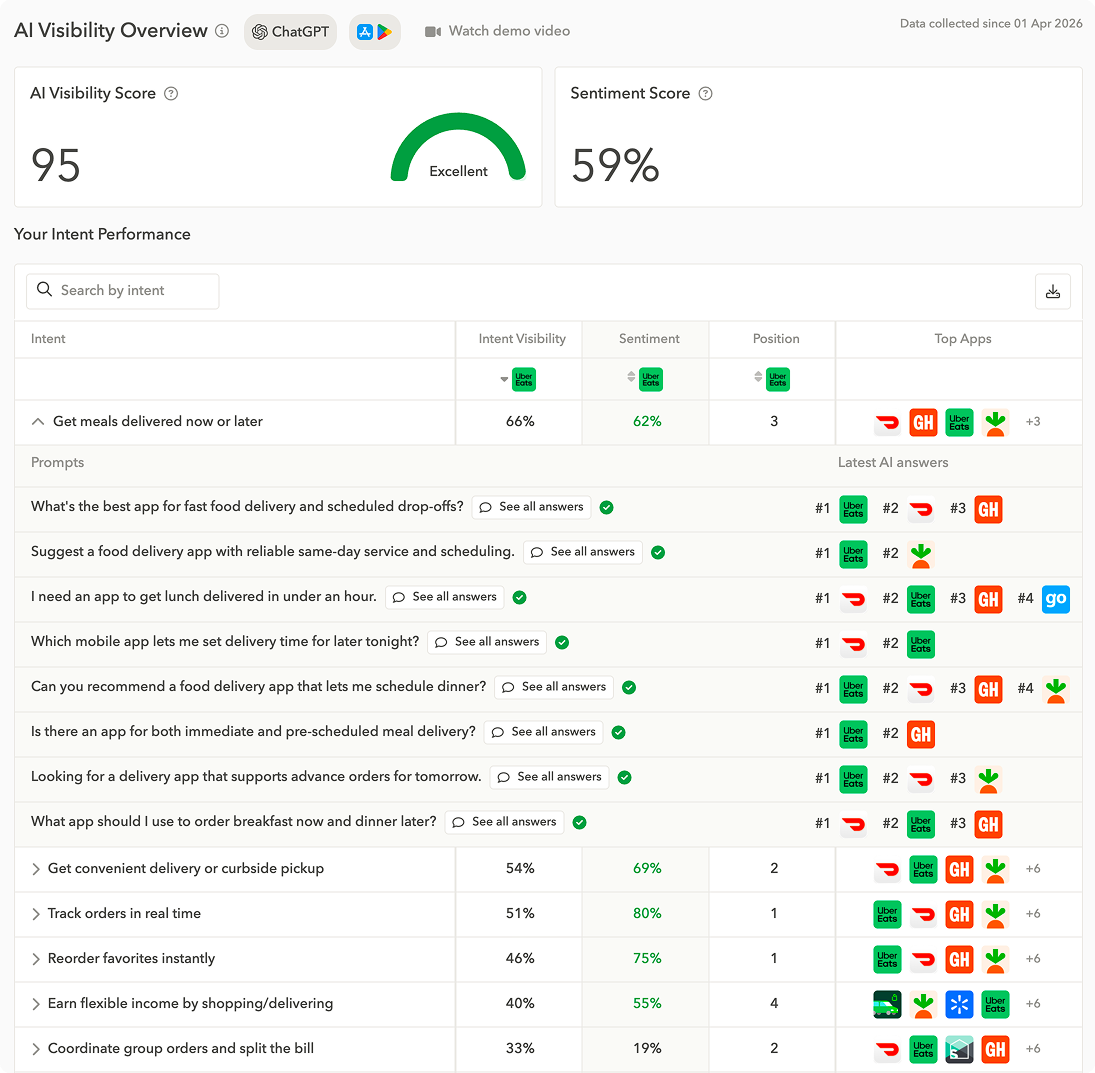Click green check on same-day service prompt
Screen dimensions: 1095x1073
coord(658,553)
